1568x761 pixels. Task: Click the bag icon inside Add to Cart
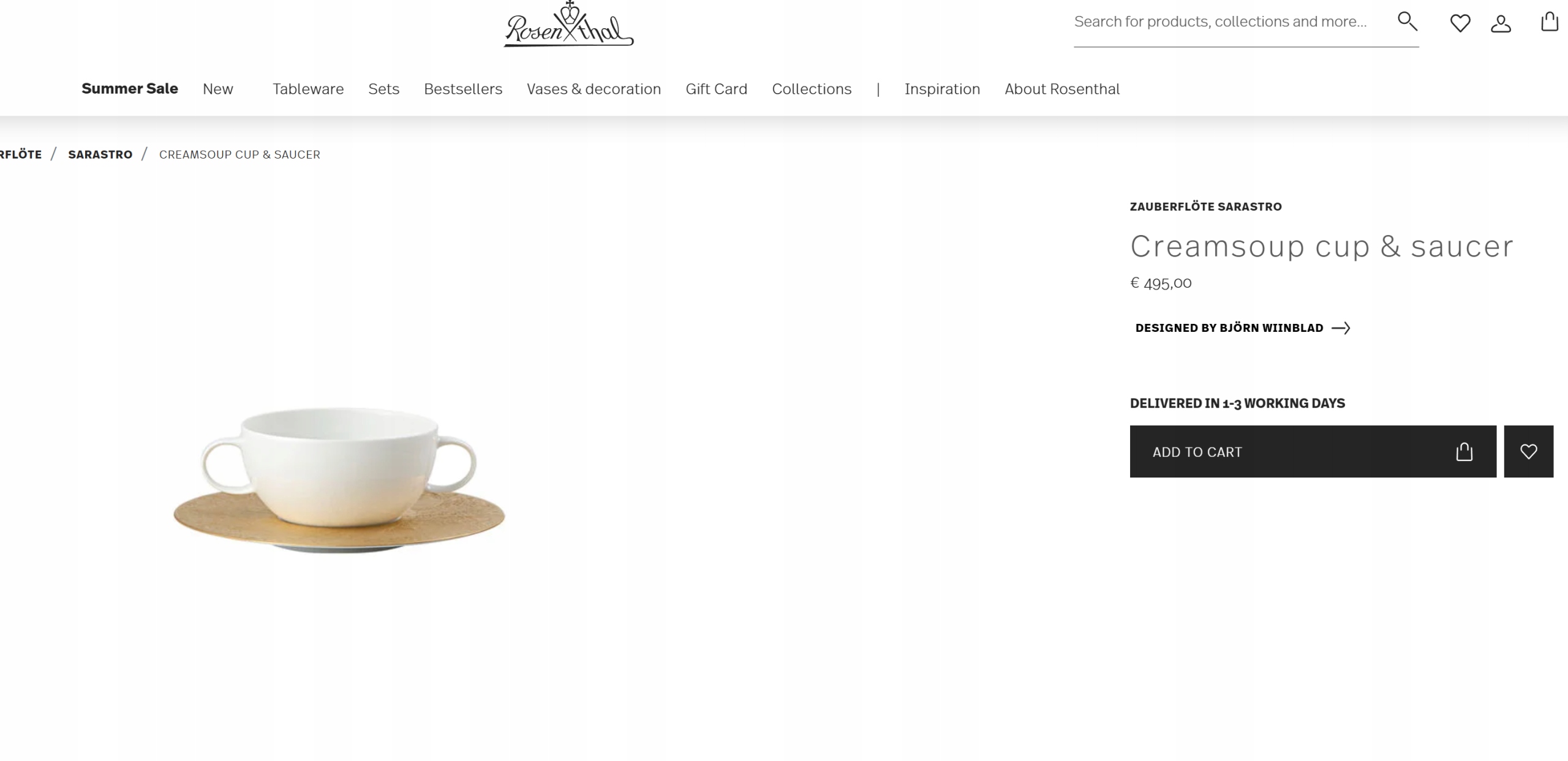pyautogui.click(x=1464, y=451)
